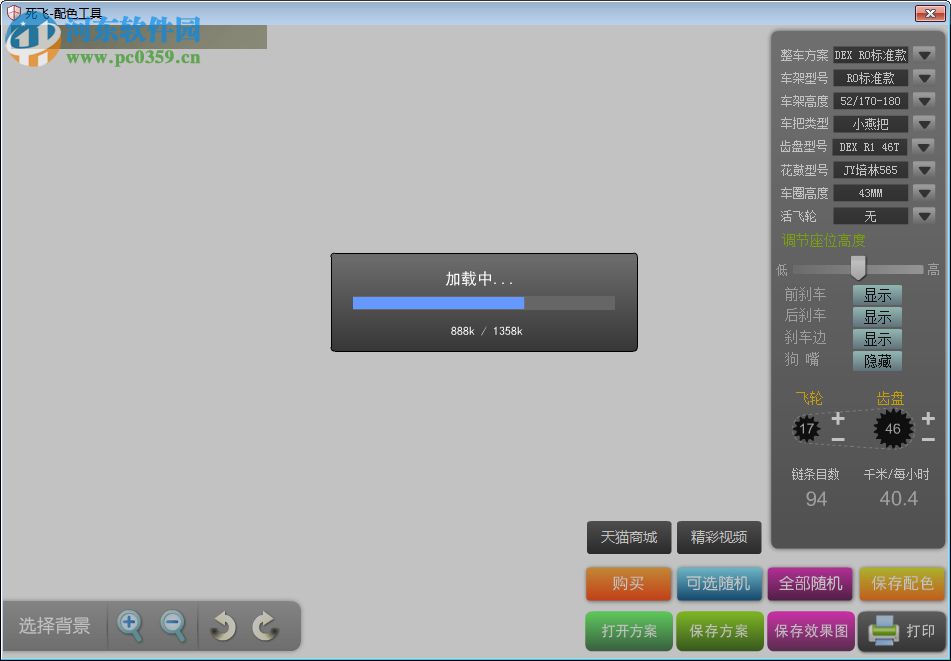Viewport: 951px width, 661px height.
Task: Click the 保存配色 button
Action: click(x=902, y=583)
